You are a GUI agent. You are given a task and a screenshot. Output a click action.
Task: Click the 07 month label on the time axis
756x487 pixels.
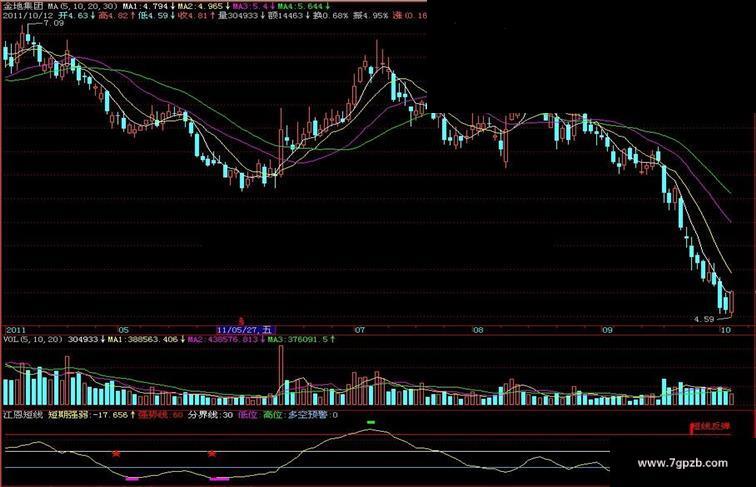[x=360, y=330]
